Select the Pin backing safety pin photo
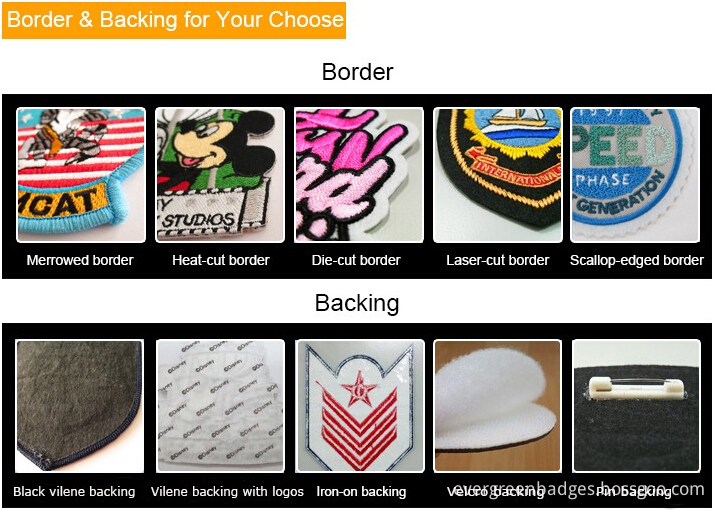The width and height of the screenshot is (714, 510). tap(636, 406)
